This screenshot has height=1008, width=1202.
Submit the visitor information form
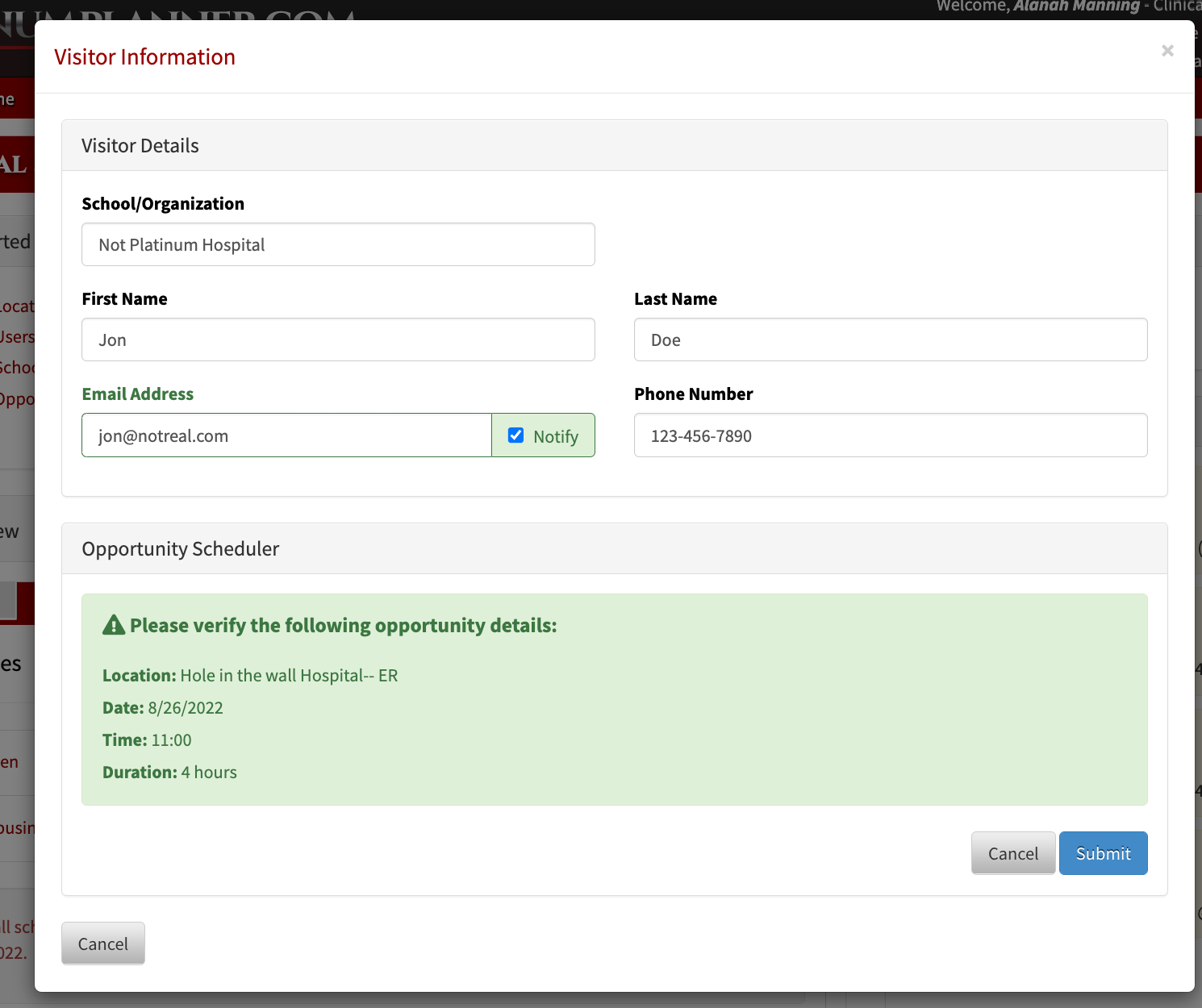coord(1103,852)
